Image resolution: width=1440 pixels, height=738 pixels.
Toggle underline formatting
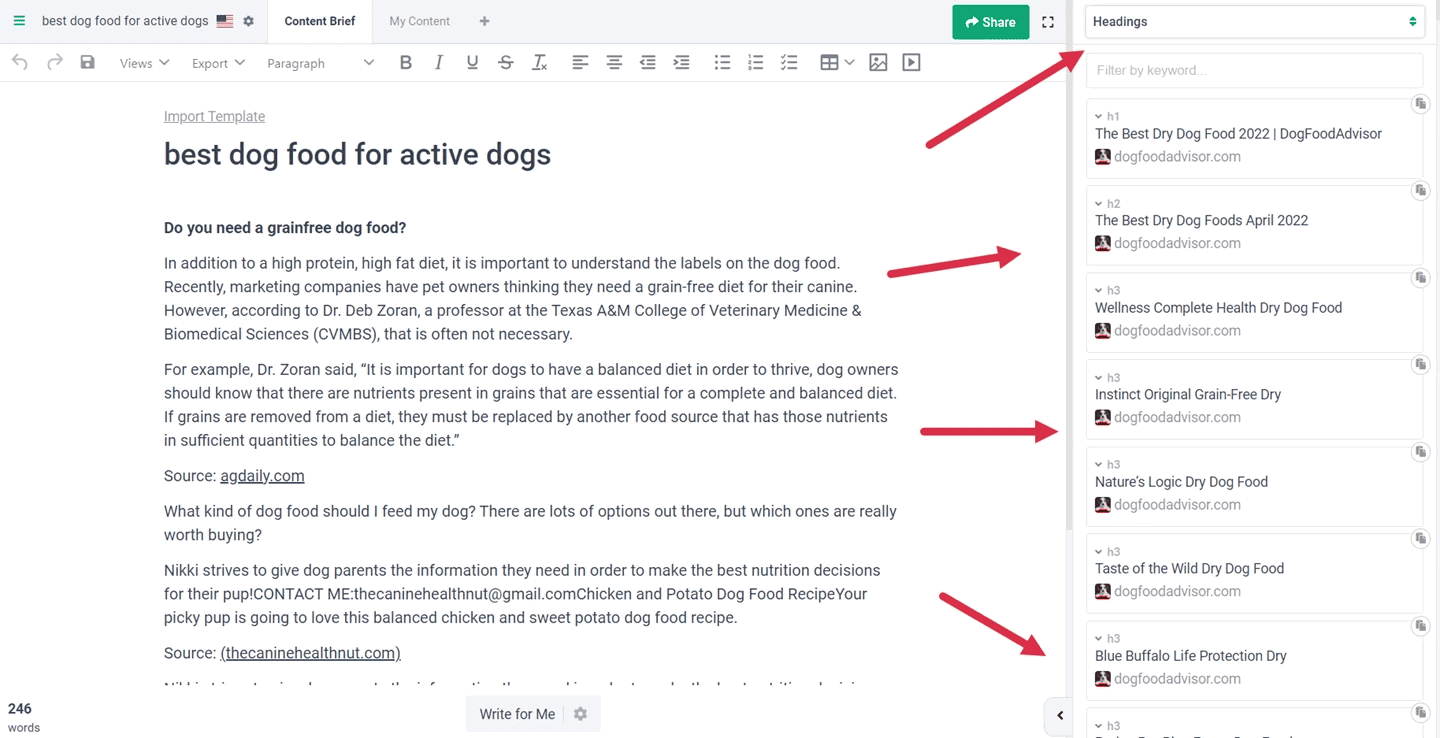(472, 63)
